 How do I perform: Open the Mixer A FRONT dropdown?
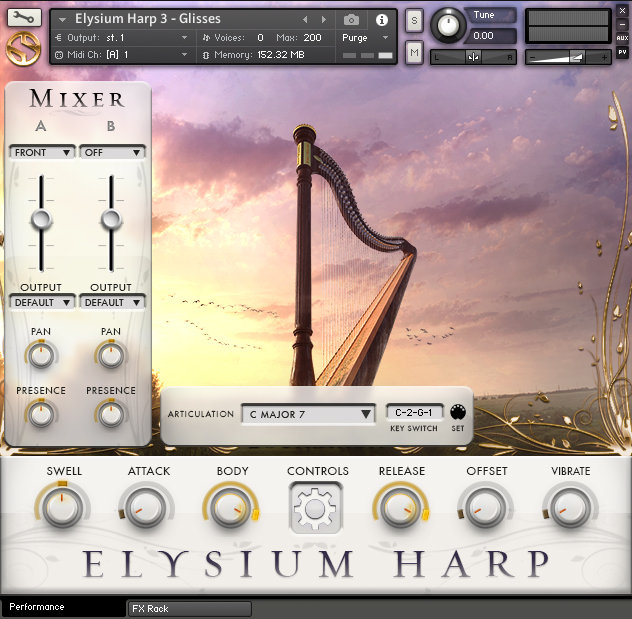coord(42,152)
